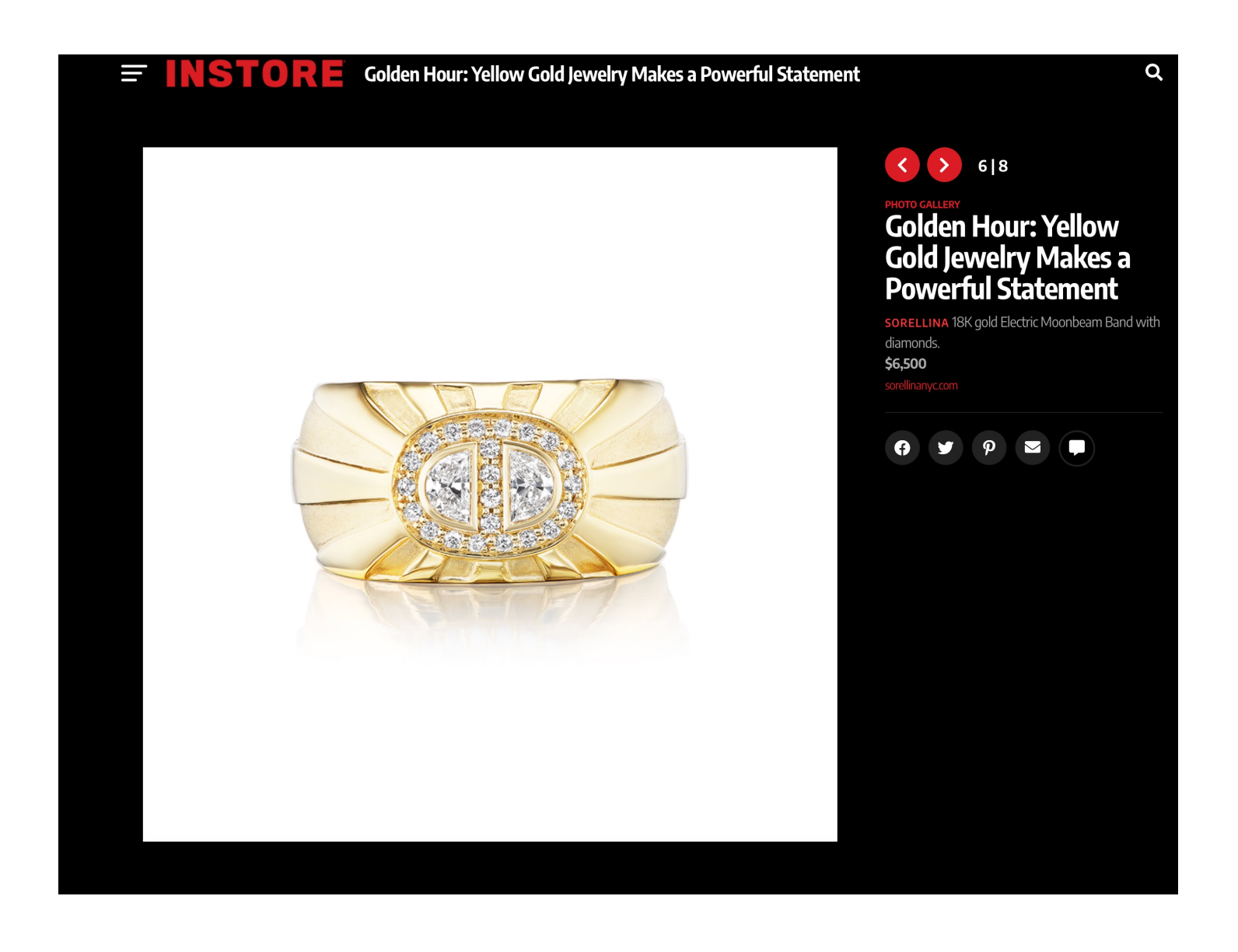Open the hamburger navigation menu

pyautogui.click(x=134, y=74)
